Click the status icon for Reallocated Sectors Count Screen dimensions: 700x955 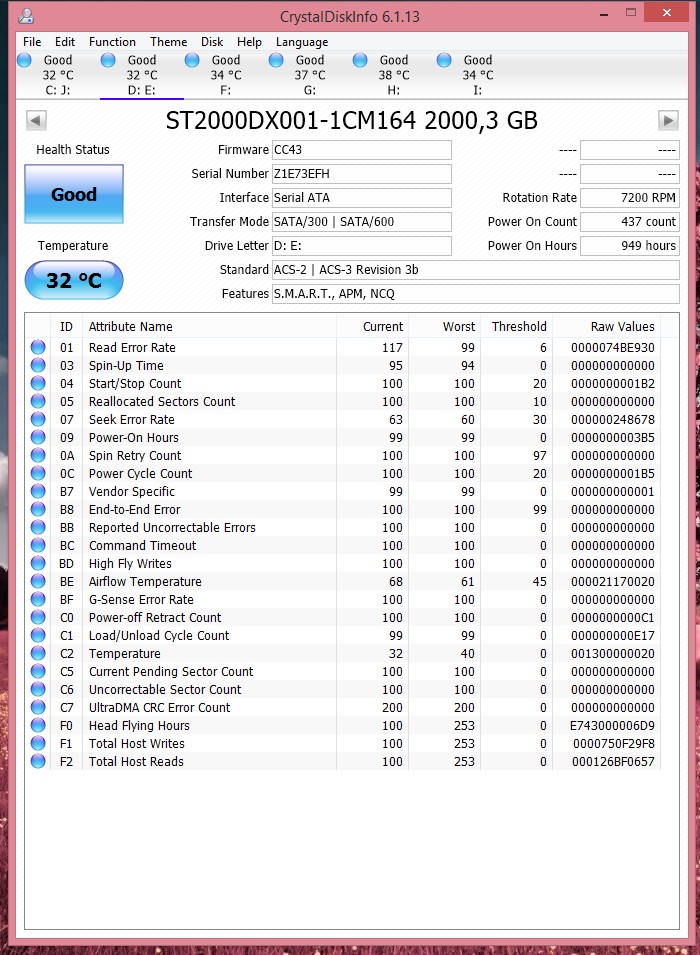pos(38,401)
